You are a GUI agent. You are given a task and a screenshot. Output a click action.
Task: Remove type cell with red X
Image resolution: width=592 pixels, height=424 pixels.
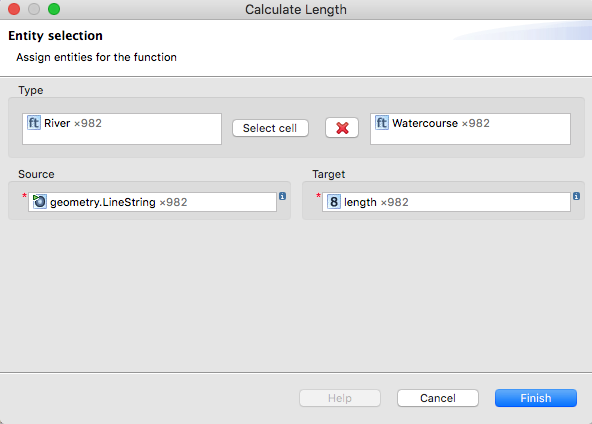(x=342, y=128)
